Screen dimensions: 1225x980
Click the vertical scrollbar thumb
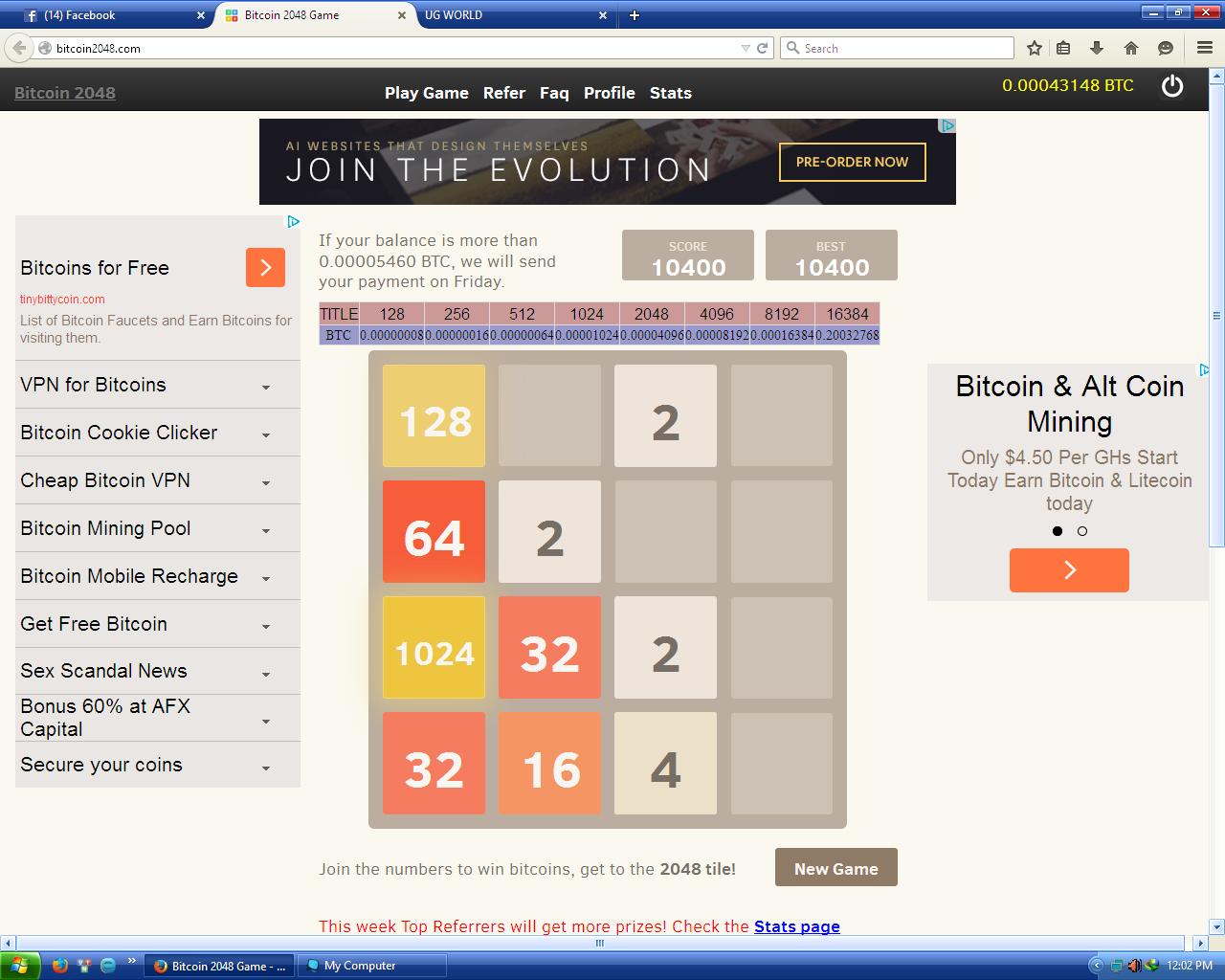(x=1216, y=316)
